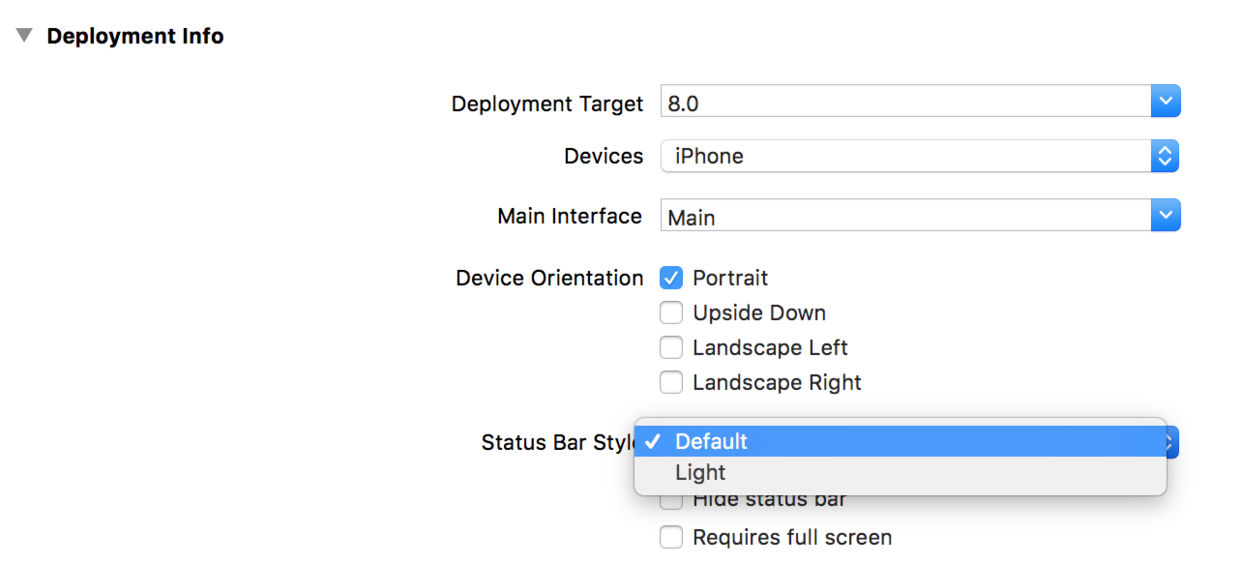
Task: Enable the Requires full screen checkbox
Action: click(671, 537)
